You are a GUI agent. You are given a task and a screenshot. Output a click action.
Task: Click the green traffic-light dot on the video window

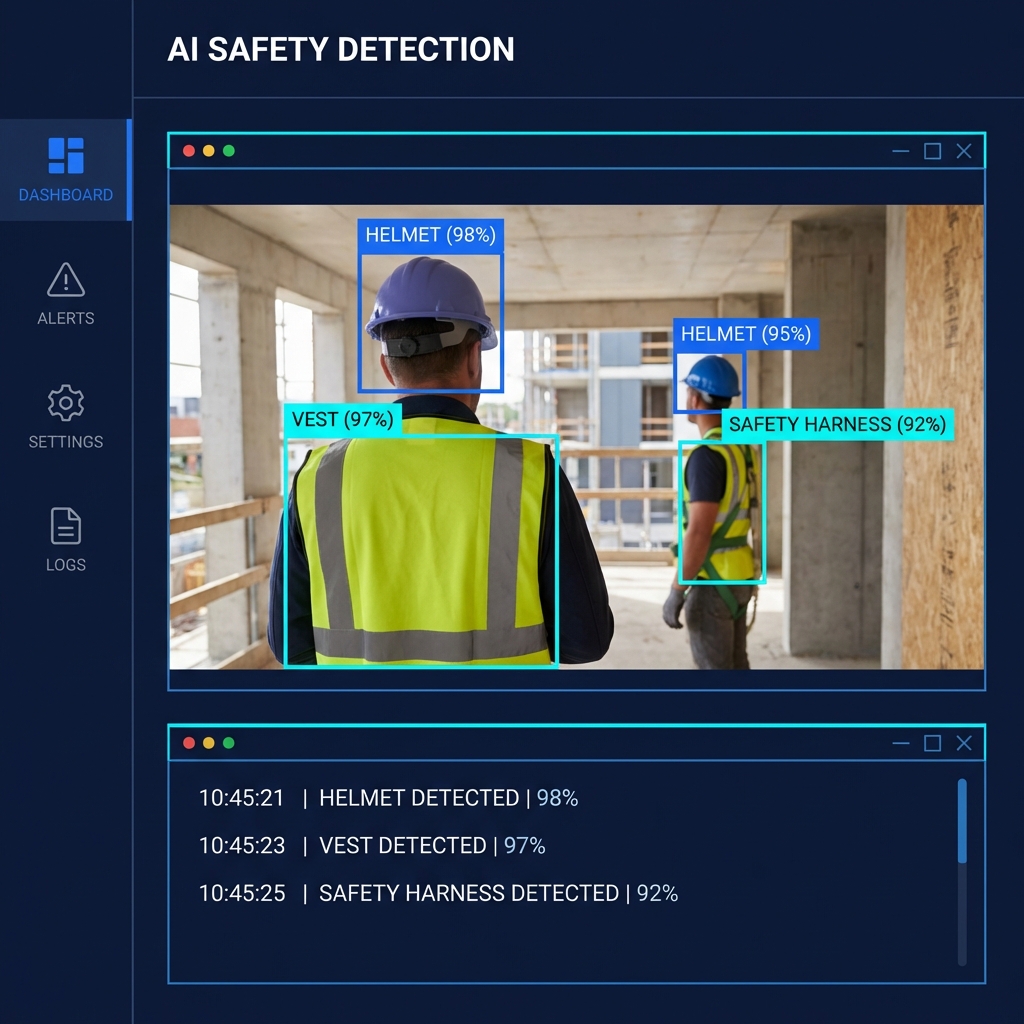[x=231, y=151]
